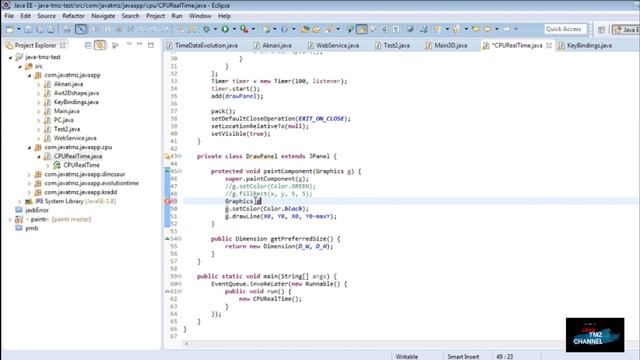
Task: Click the greyed Suspend debug icon
Action: (107, 29)
